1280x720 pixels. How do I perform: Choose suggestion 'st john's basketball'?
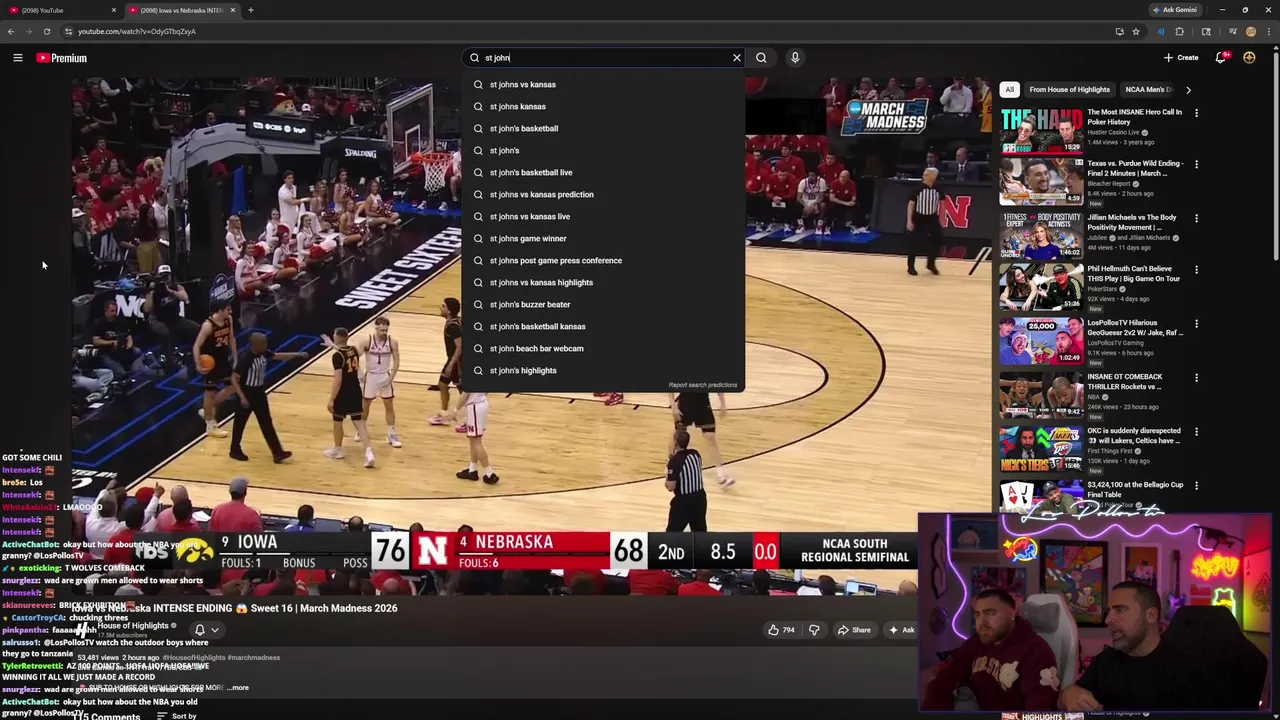604,128
